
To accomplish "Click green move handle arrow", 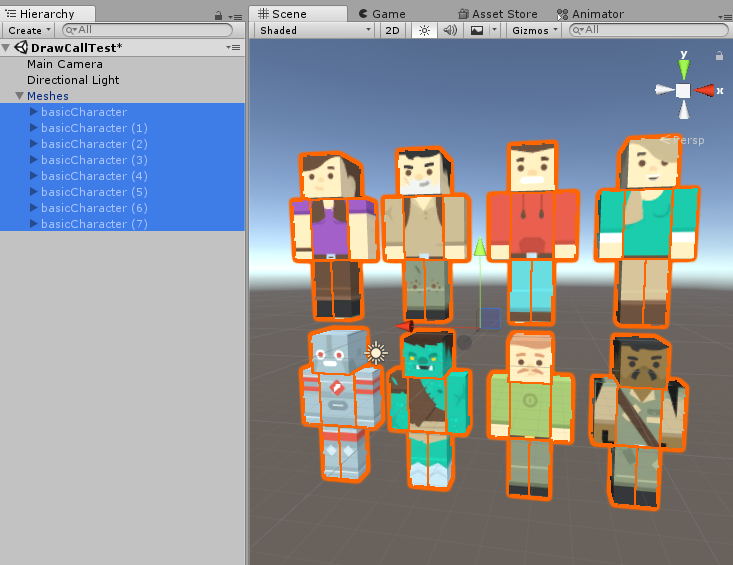I will [480, 246].
